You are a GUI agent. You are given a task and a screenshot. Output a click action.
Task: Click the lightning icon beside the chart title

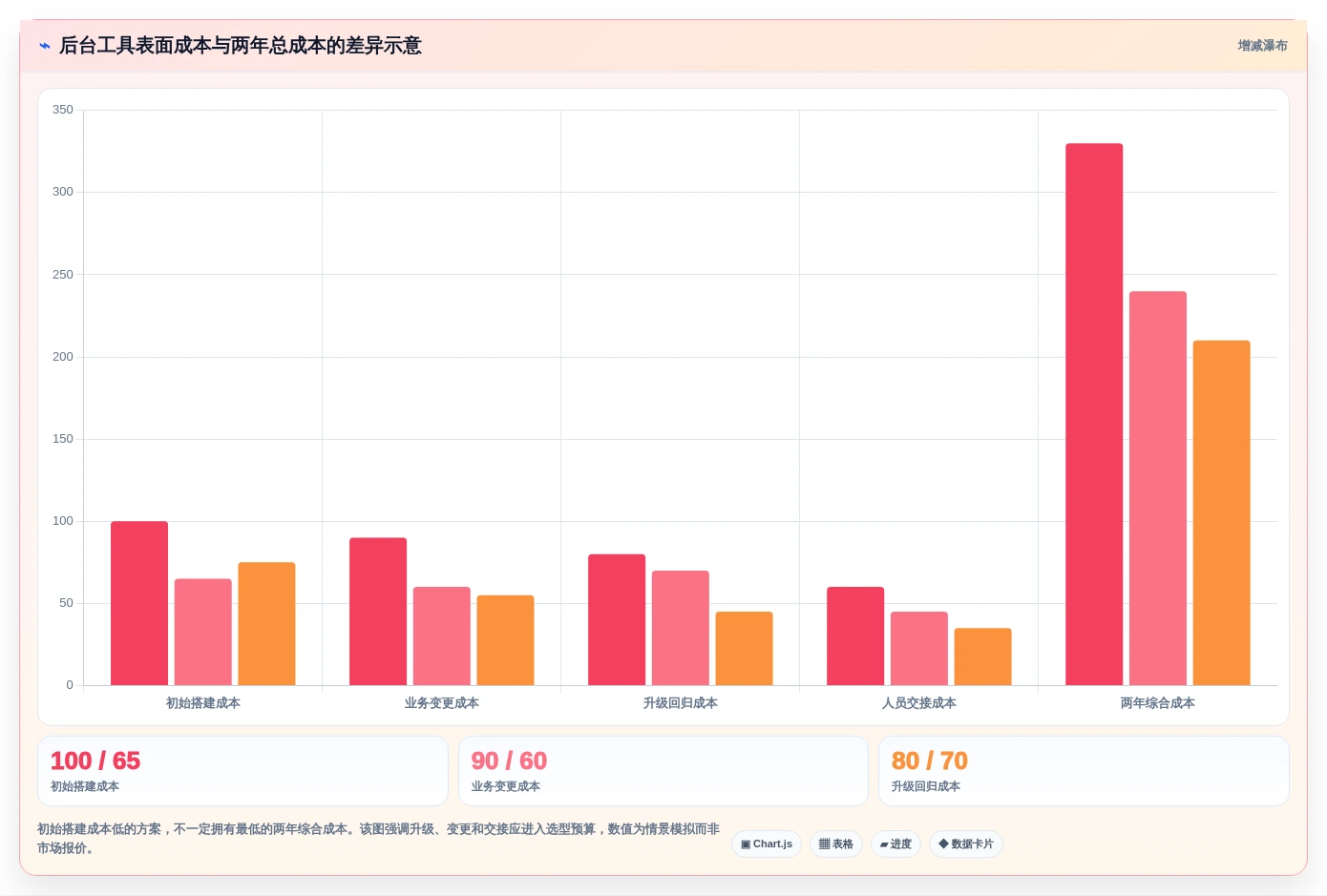tap(45, 46)
